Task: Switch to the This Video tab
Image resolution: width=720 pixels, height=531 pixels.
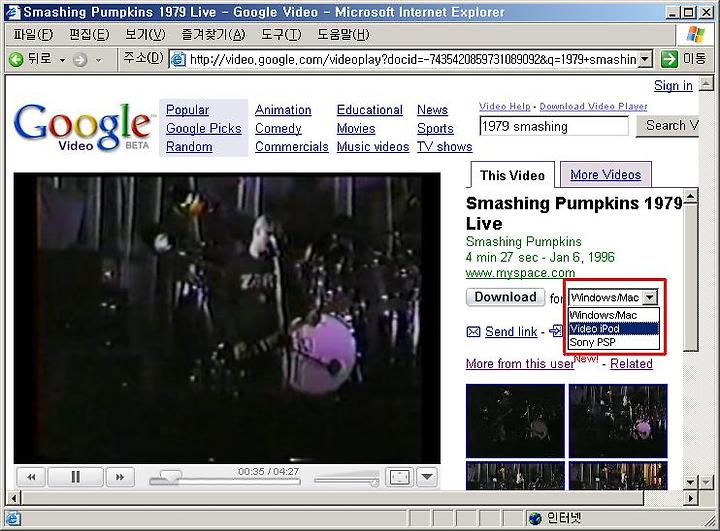Action: coord(512,175)
